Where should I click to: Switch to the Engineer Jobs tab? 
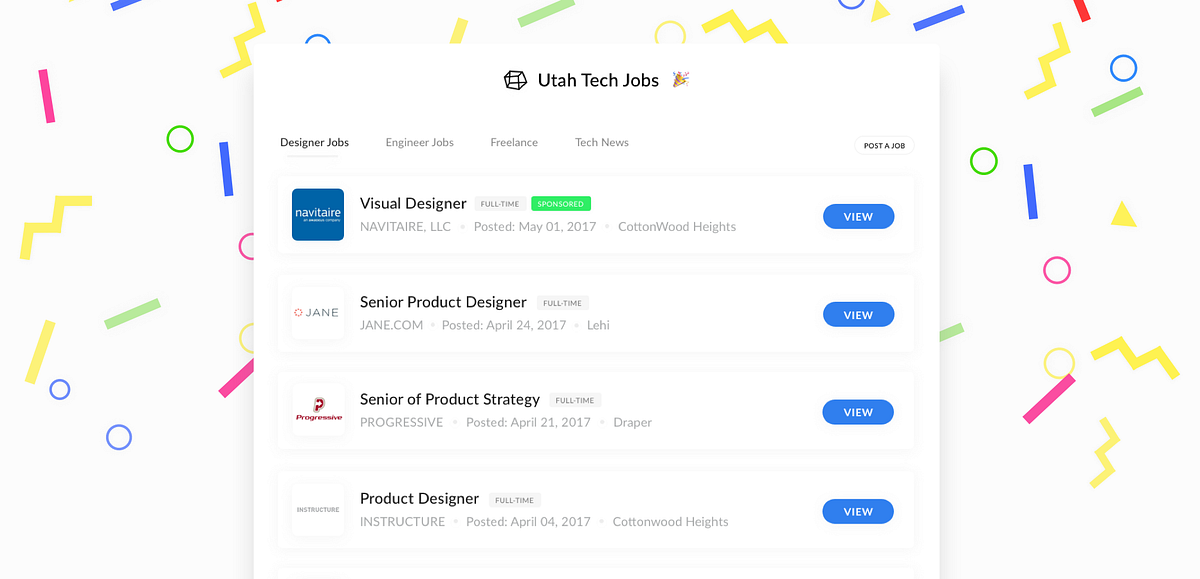(420, 143)
